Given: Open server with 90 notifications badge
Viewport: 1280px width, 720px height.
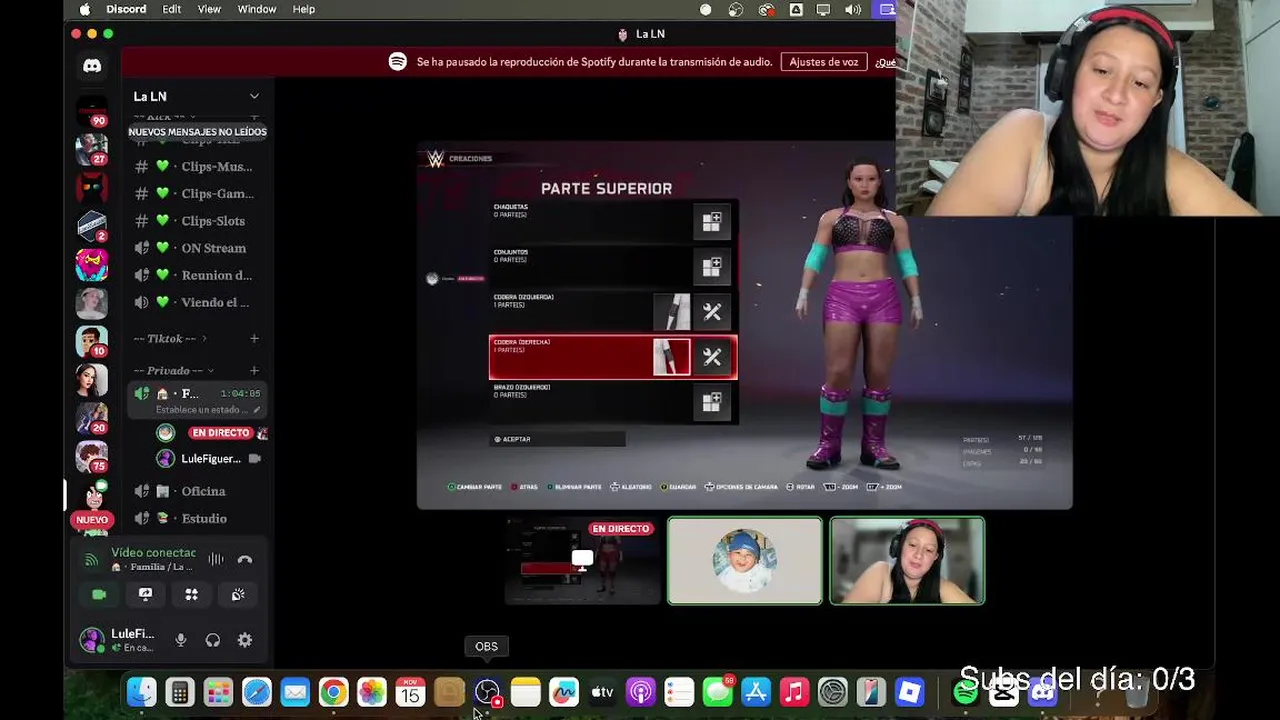Looking at the screenshot, I should click(x=92, y=113).
